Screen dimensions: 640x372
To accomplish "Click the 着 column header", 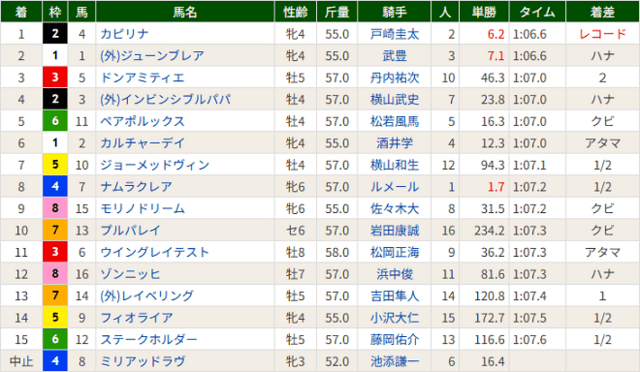I will (x=21, y=11).
